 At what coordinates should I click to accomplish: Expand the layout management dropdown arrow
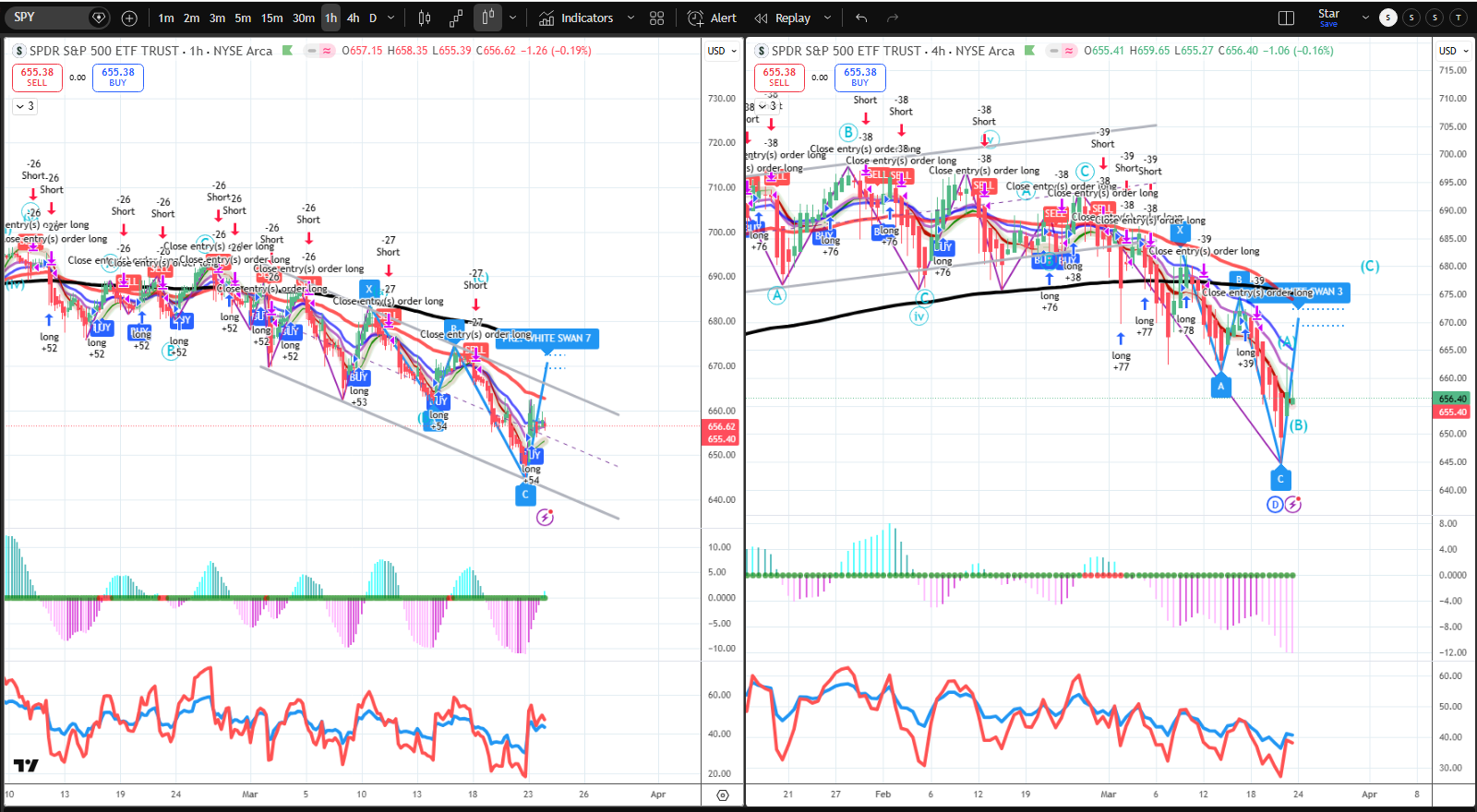click(1365, 18)
